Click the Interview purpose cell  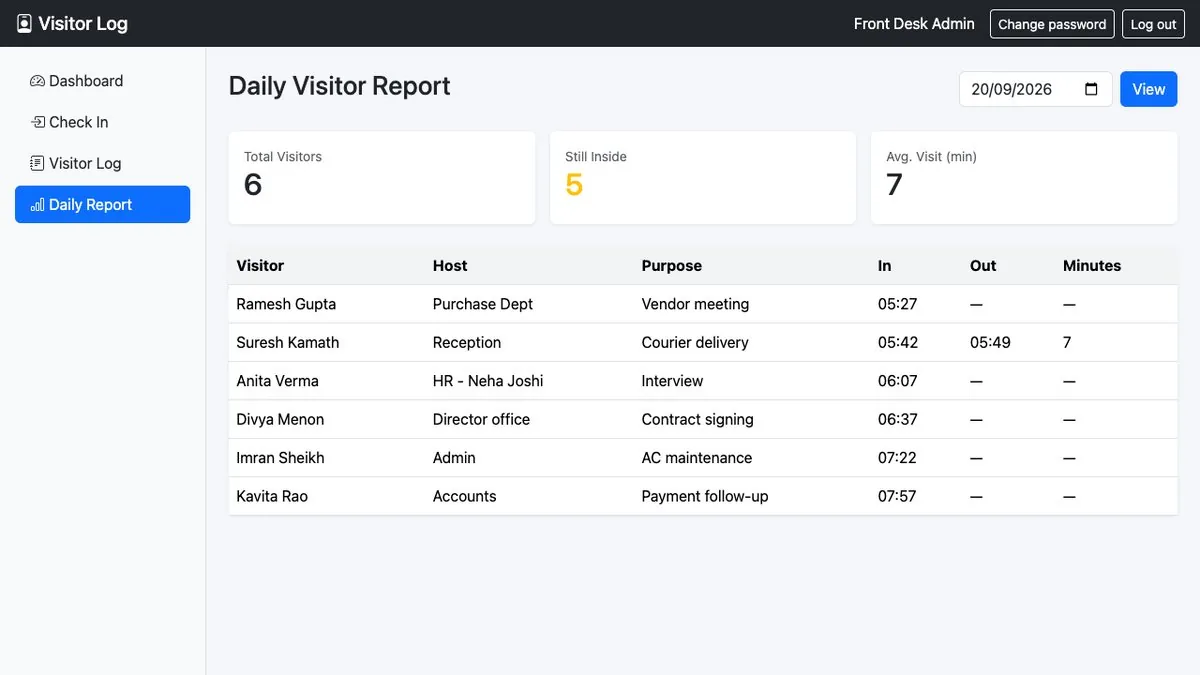[672, 381]
